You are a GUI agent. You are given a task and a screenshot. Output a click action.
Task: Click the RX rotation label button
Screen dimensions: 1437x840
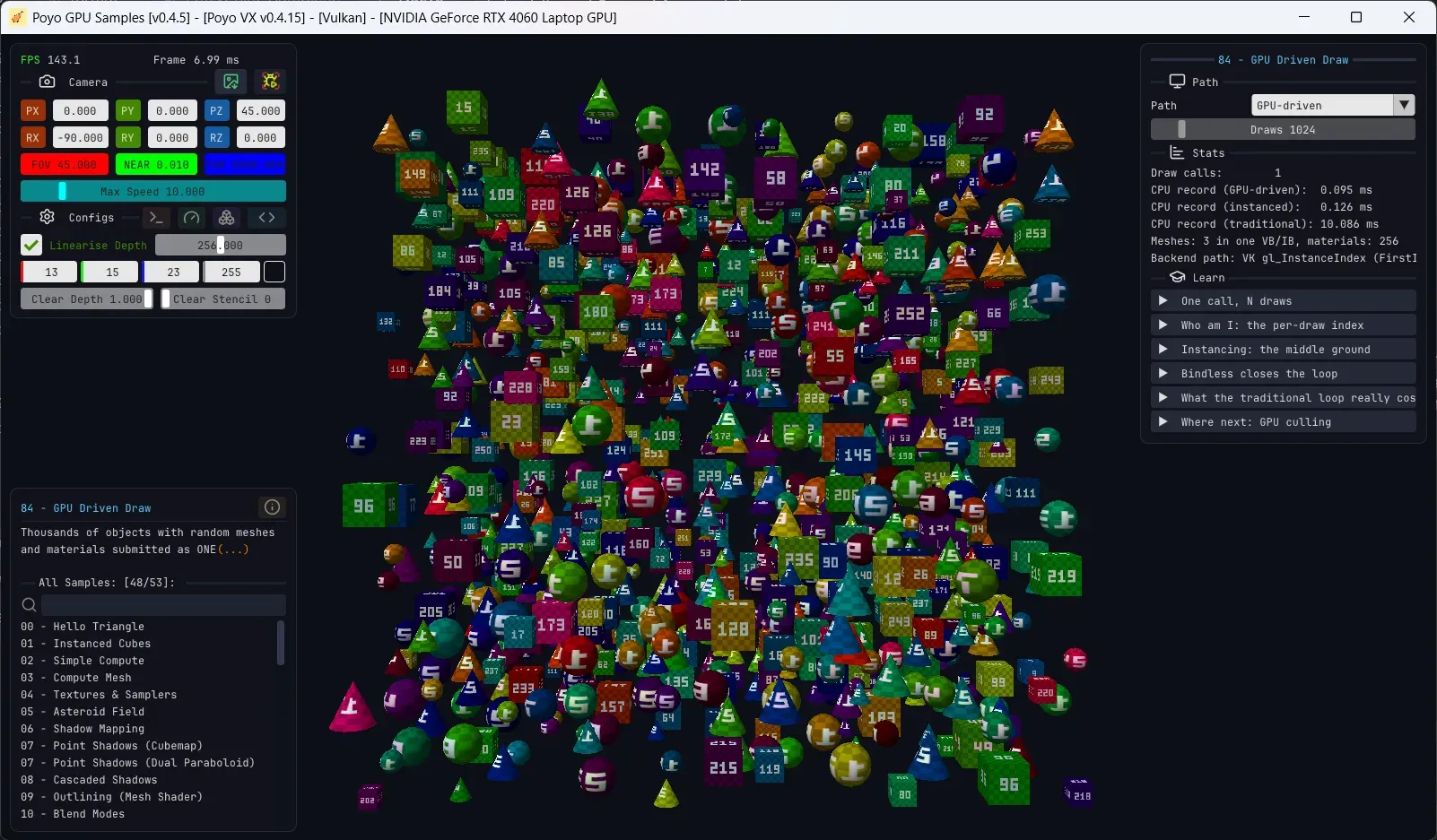click(x=33, y=138)
